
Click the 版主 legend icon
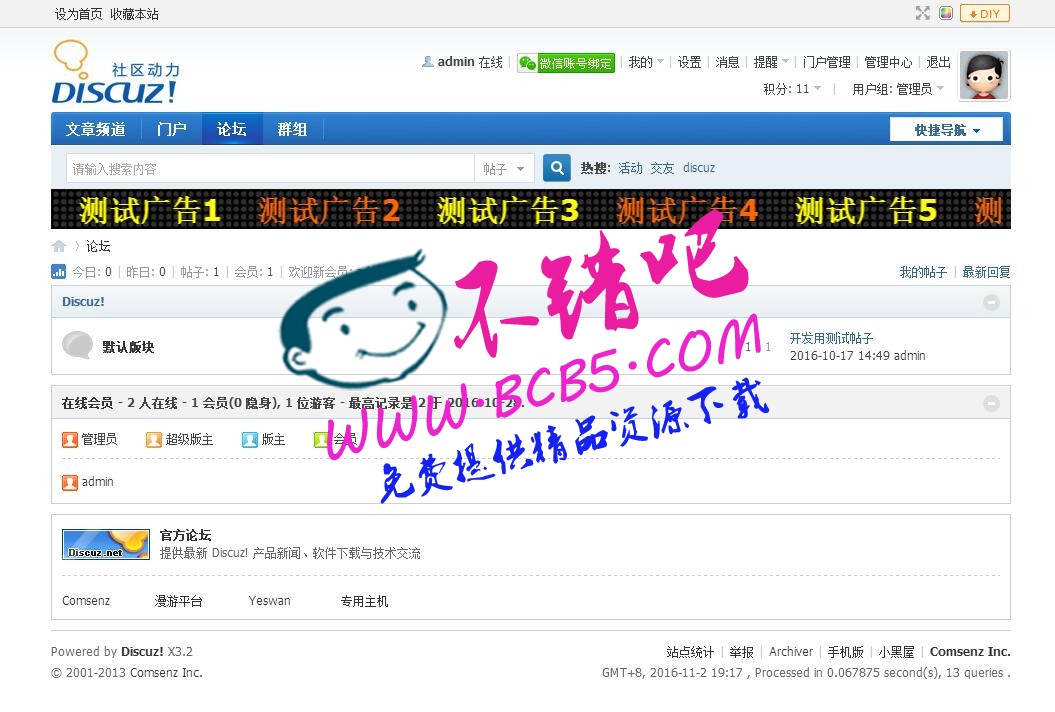(250, 439)
